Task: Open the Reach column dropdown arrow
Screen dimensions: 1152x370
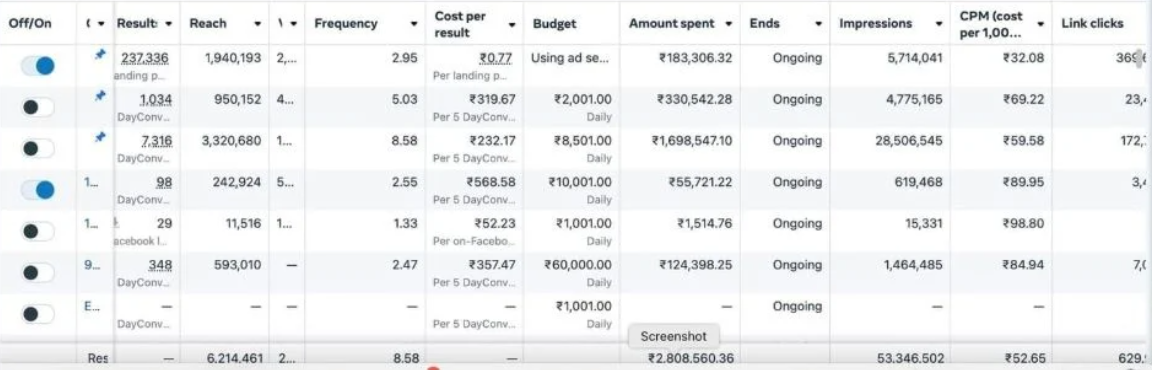Action: tap(258, 23)
